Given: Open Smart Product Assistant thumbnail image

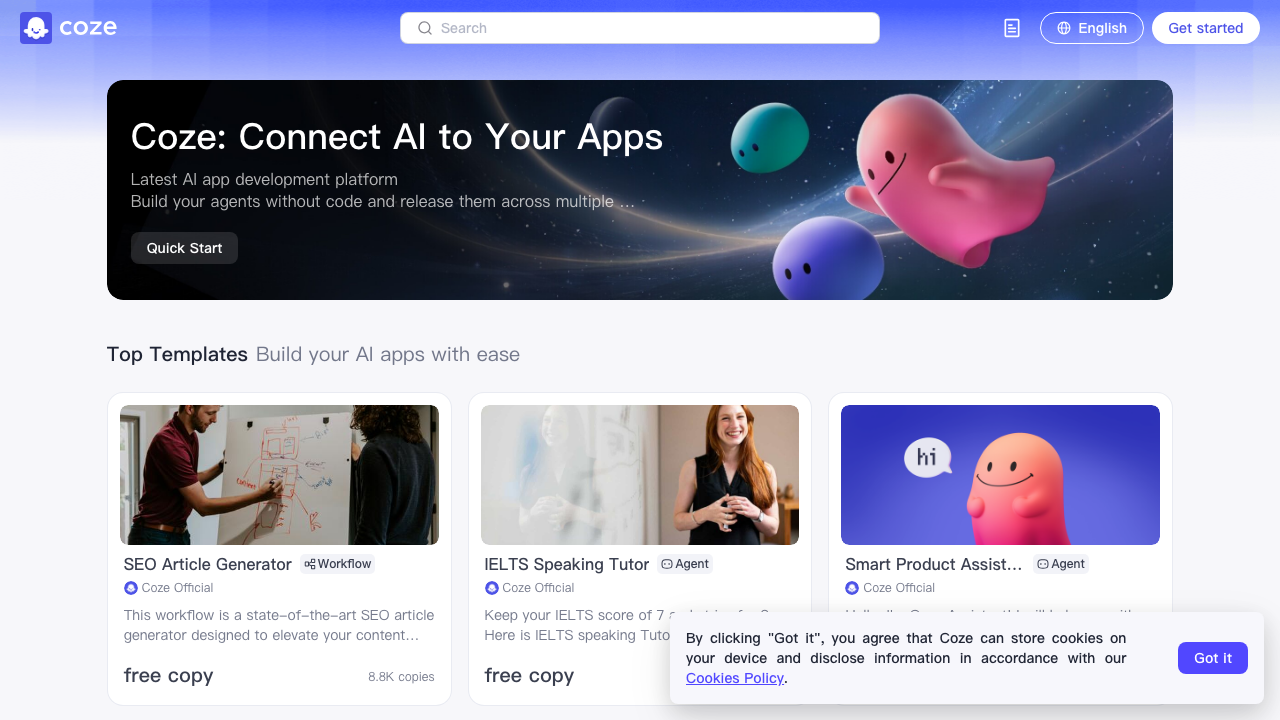Looking at the screenshot, I should pos(1000,475).
